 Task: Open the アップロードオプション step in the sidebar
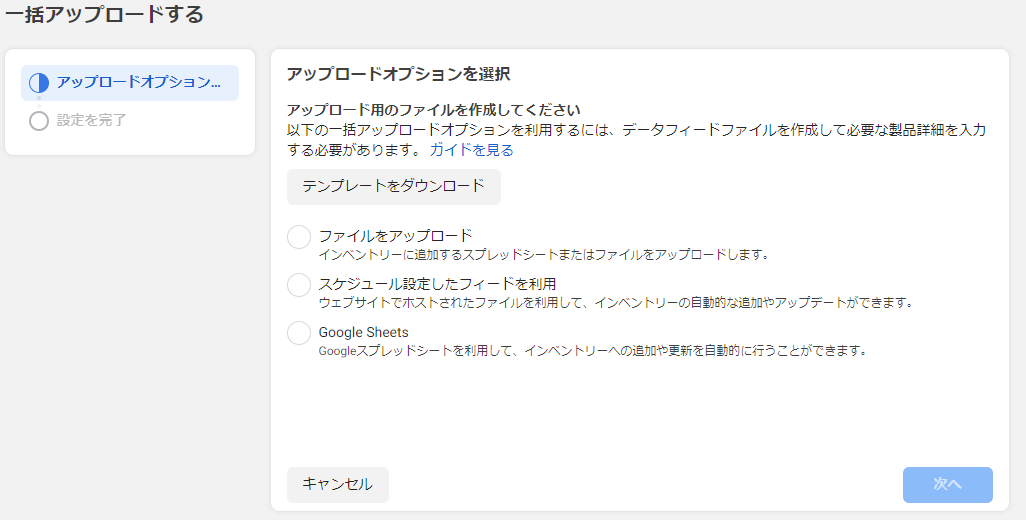pos(138,83)
